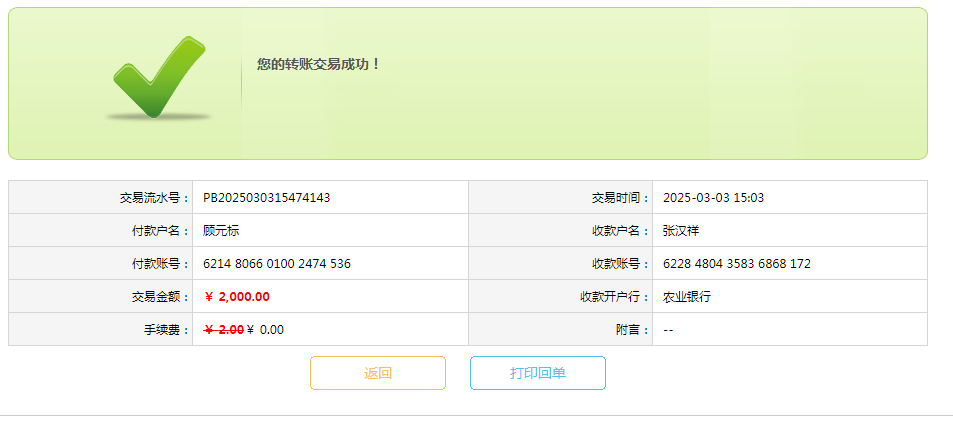Click the 附言 label
Image resolution: width=953 pixels, height=423 pixels.
point(632,330)
